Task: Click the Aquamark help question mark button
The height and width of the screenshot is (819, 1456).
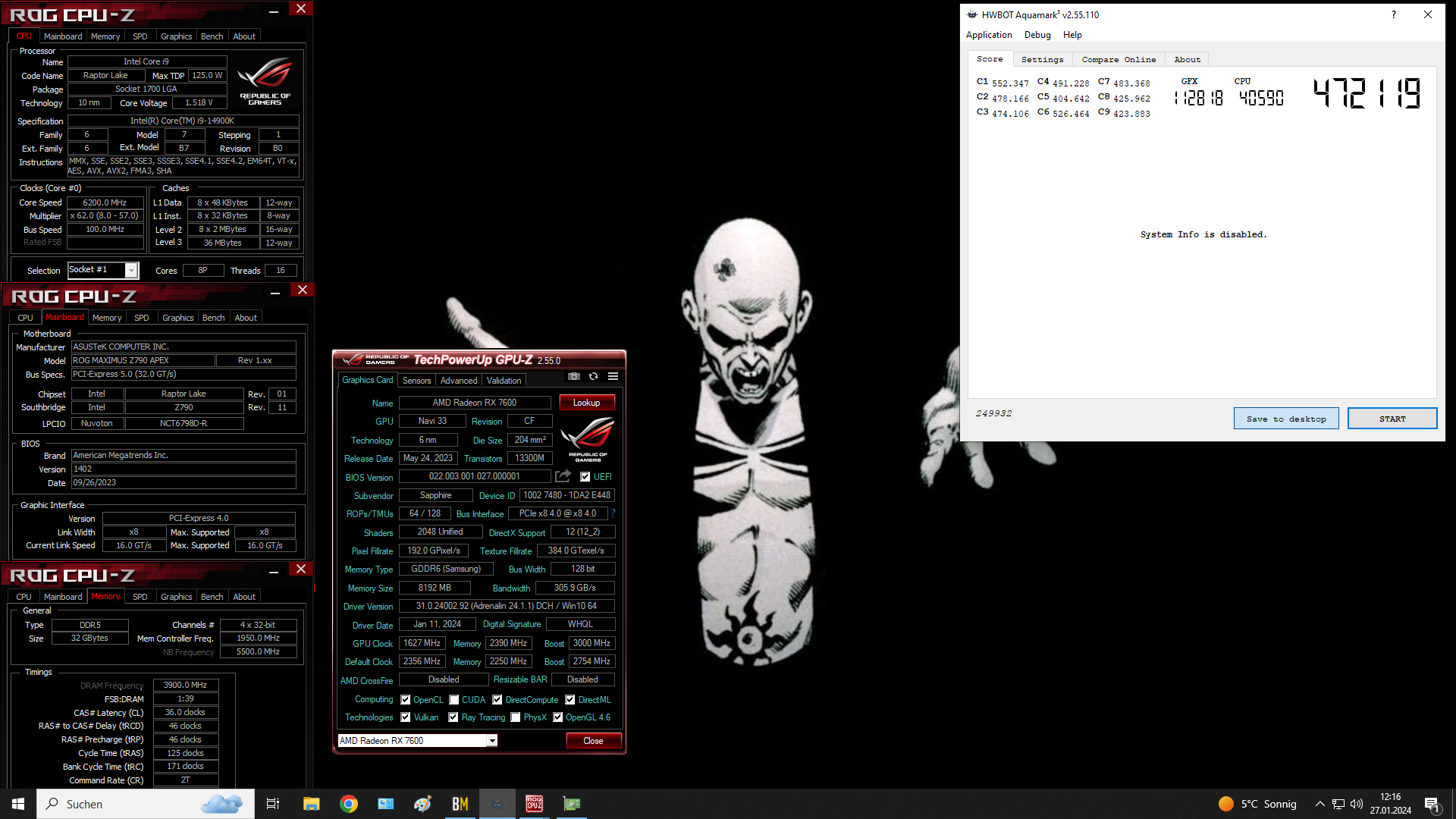Action: pos(1393,14)
